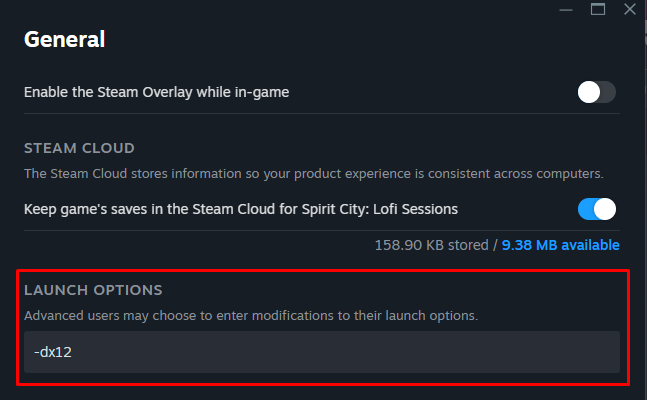Image resolution: width=647 pixels, height=400 pixels.
Task: Minimize the properties window
Action: pyautogui.click(x=568, y=9)
